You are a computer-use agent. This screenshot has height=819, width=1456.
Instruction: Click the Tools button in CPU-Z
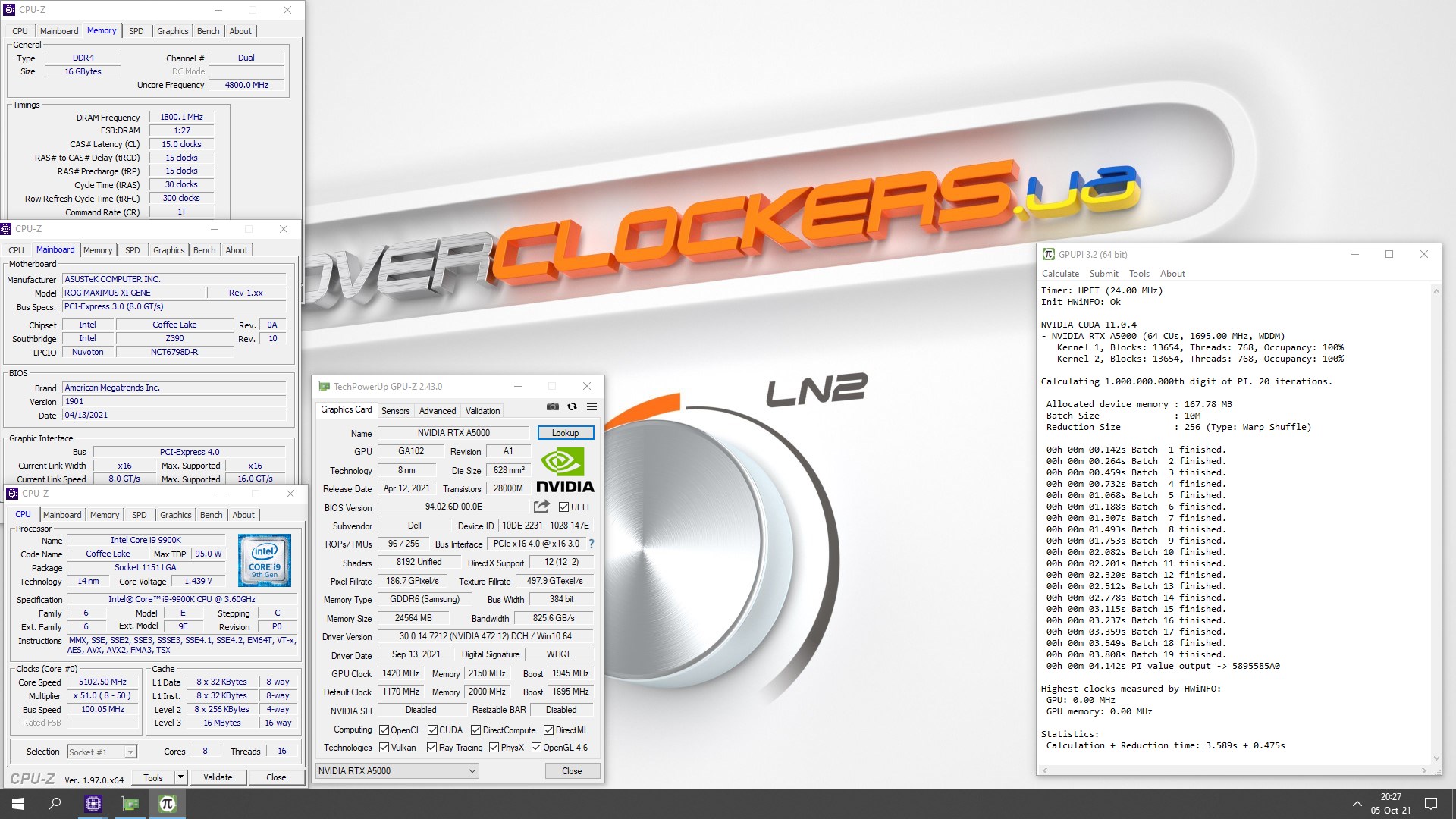pos(153,777)
